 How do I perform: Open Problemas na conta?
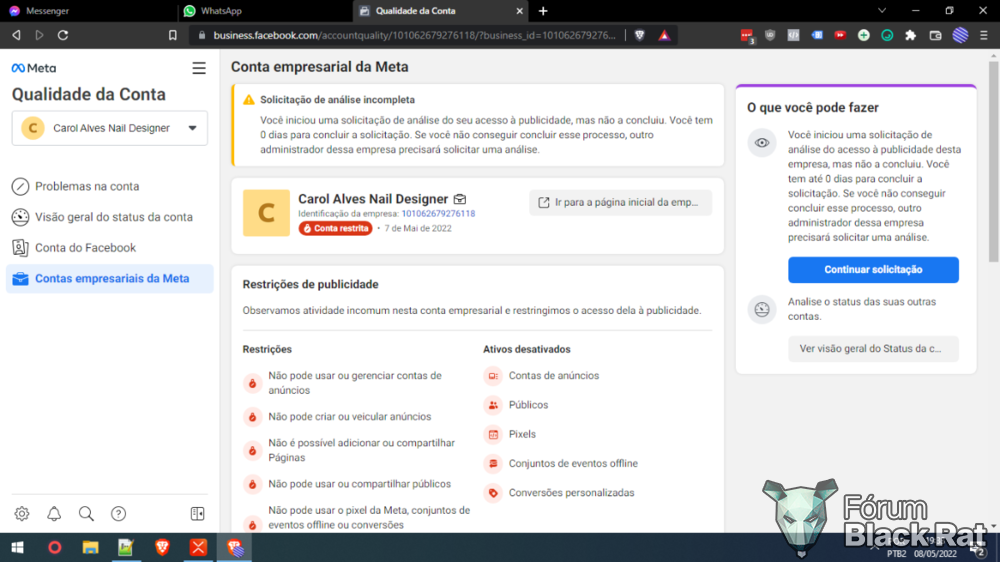pyautogui.click(x=87, y=186)
